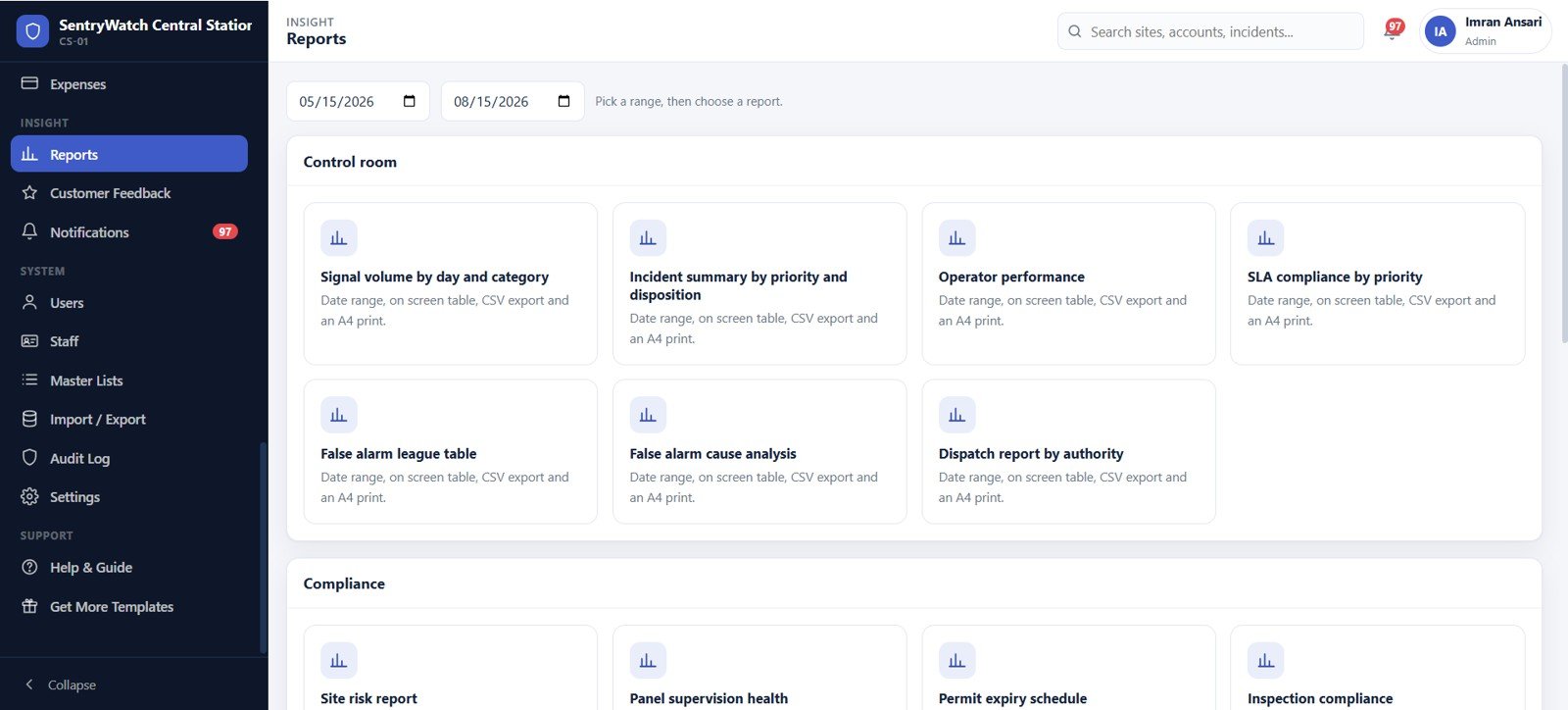Image resolution: width=1568 pixels, height=710 pixels.
Task: Click the end date field 08/15/2026
Action: click(x=513, y=101)
